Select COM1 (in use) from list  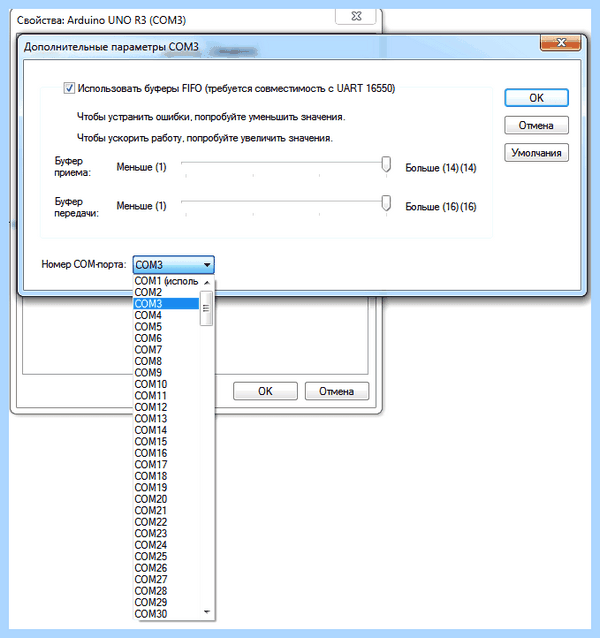click(x=166, y=281)
